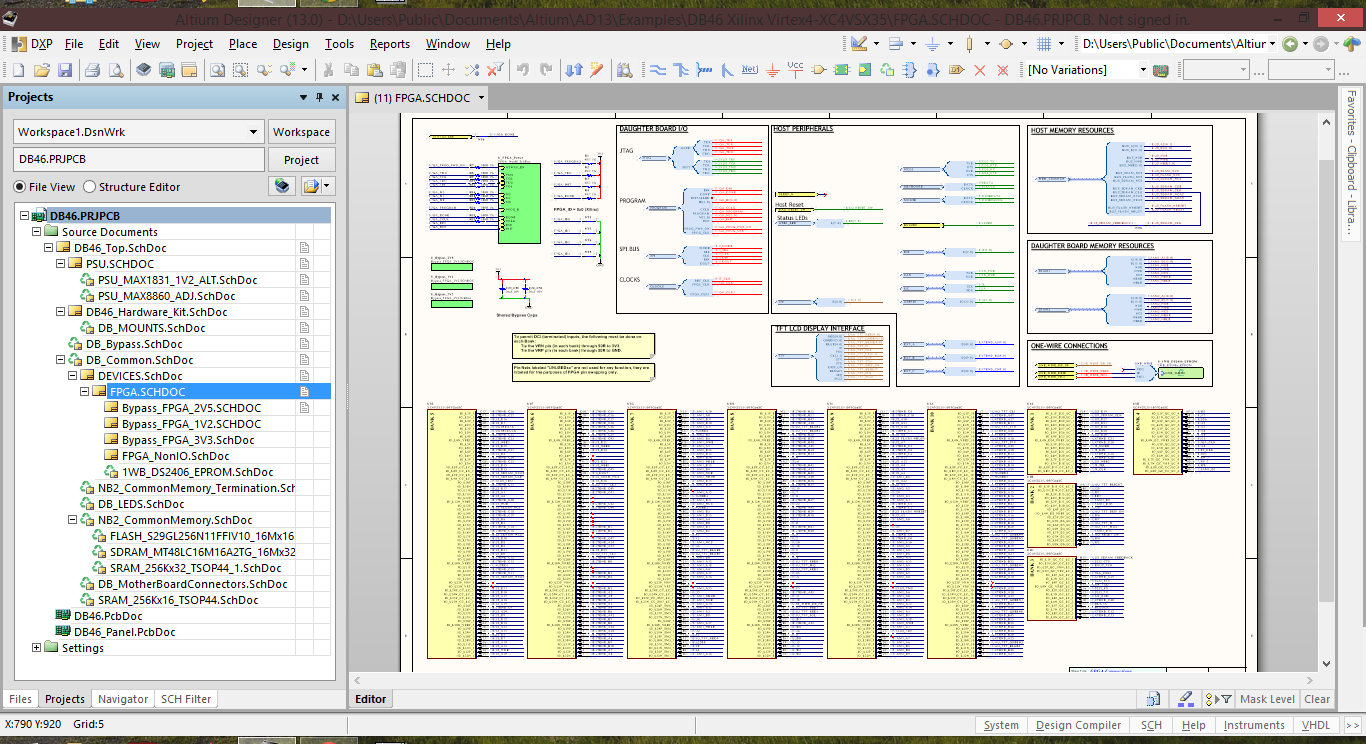Save the active document
1366x744 pixels.
pos(65,70)
